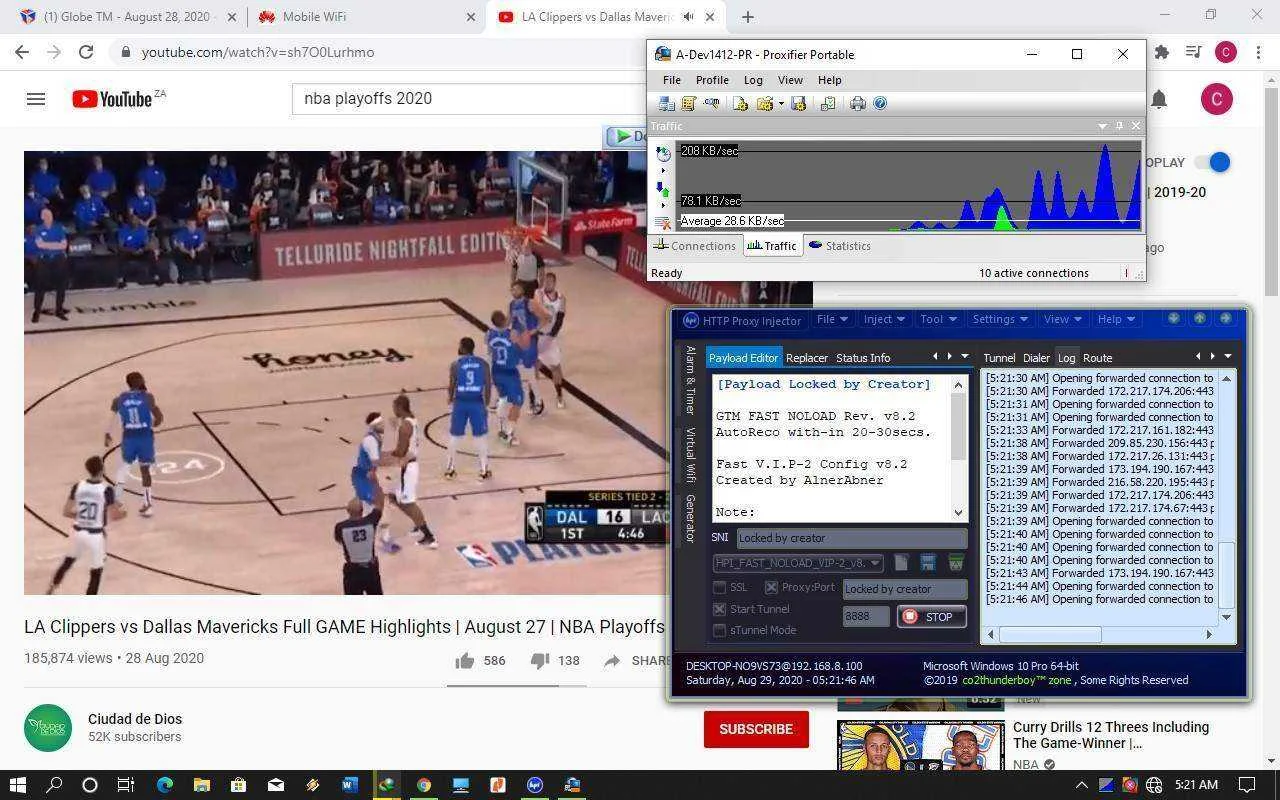Screen dimensions: 1280x800
Task: Open Curry Drills 12 Threes video thumbnail
Action: pos(920,745)
